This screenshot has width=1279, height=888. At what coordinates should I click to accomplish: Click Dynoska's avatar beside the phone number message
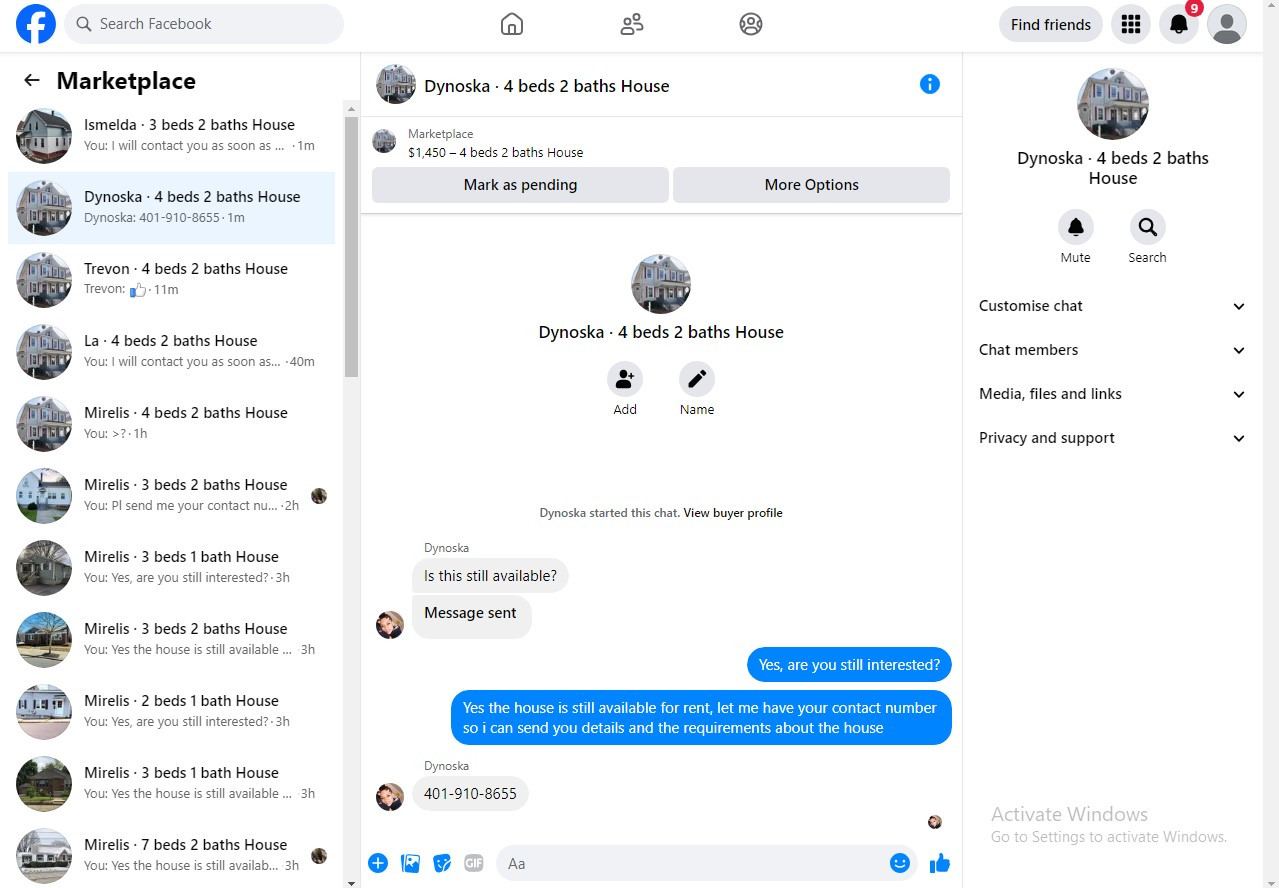tap(390, 796)
